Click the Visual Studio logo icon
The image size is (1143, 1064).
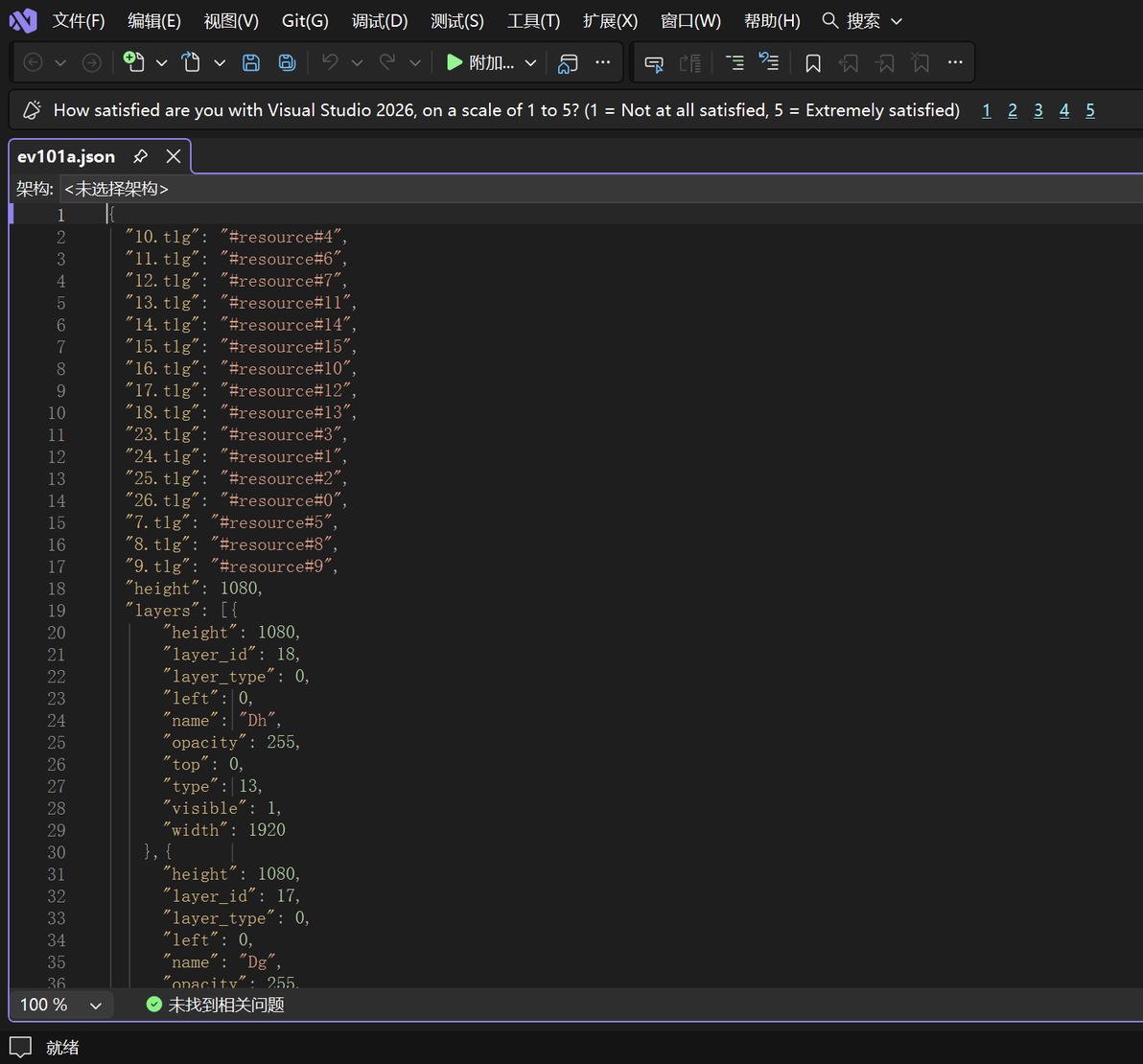[23, 20]
